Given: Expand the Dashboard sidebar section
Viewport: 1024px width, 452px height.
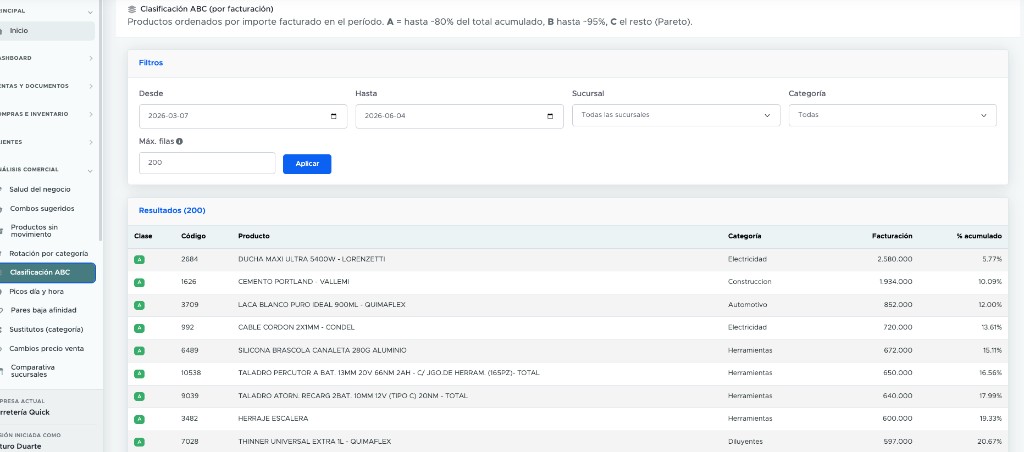Looking at the screenshot, I should 47,58.
